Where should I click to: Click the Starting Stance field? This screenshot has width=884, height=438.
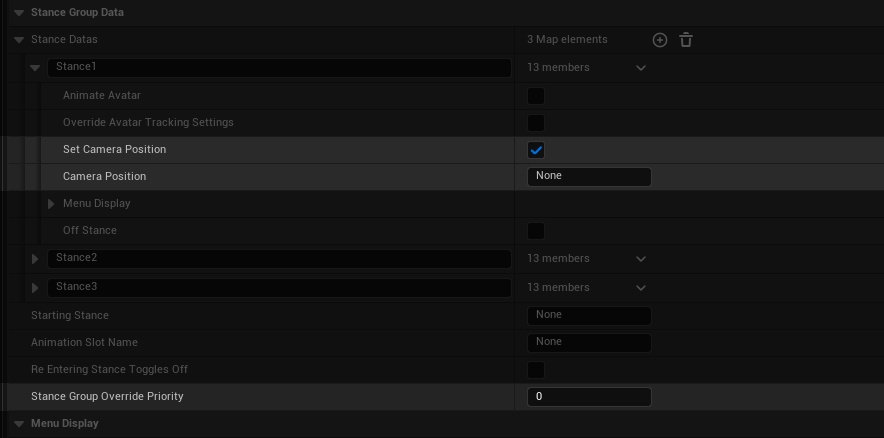tap(589, 316)
